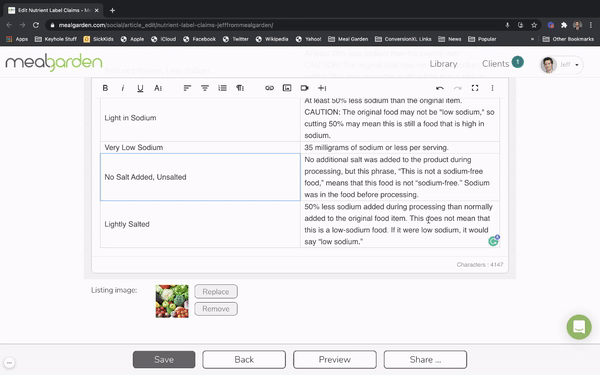
Task: Open the browser extensions puzzle icon
Action: click(564, 25)
